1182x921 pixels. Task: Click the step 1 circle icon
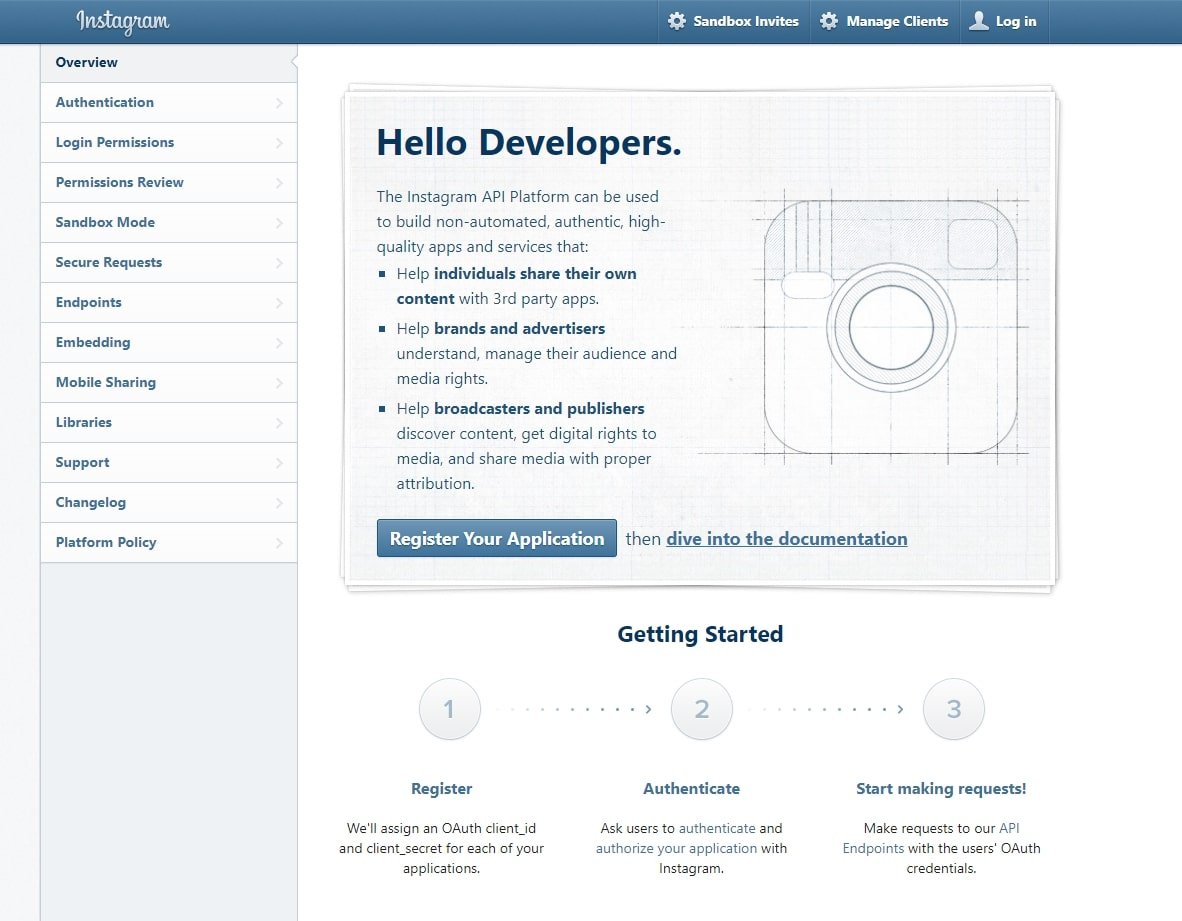(449, 710)
